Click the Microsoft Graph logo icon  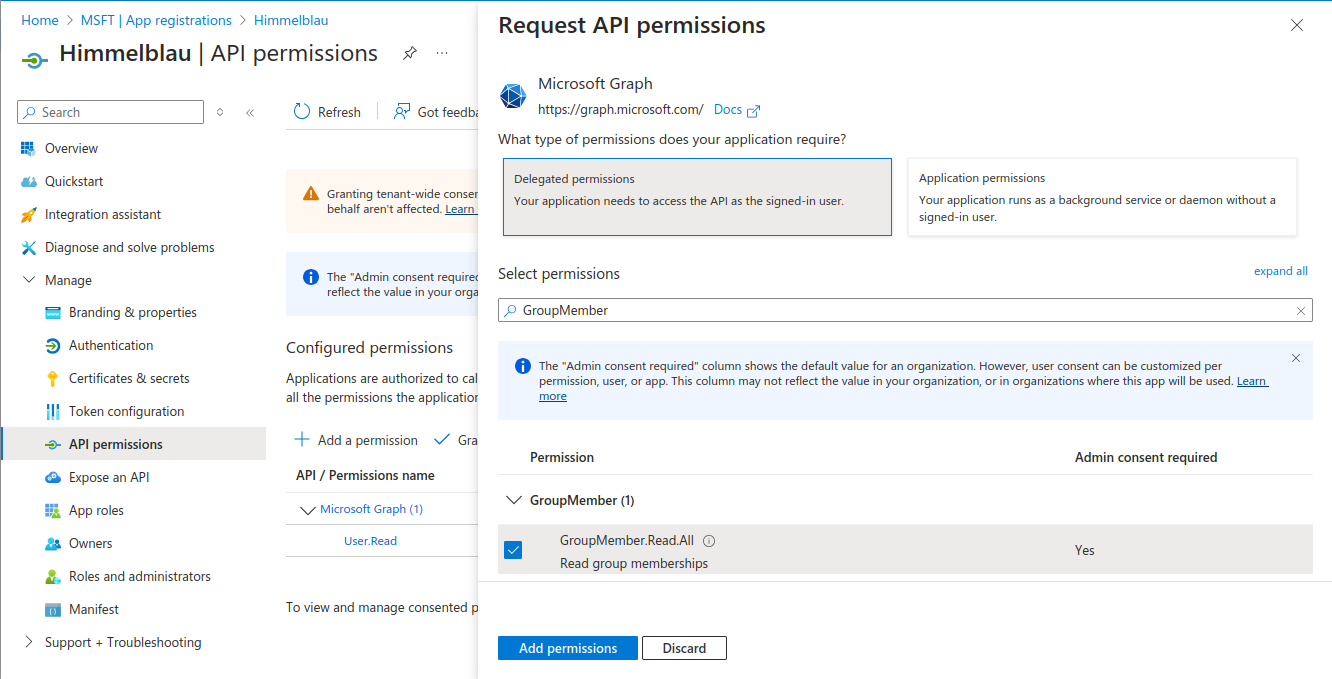513,96
